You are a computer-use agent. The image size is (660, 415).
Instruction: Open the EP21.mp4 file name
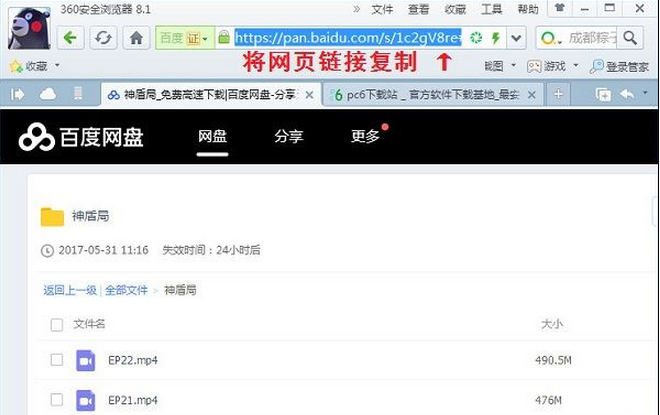(133, 400)
